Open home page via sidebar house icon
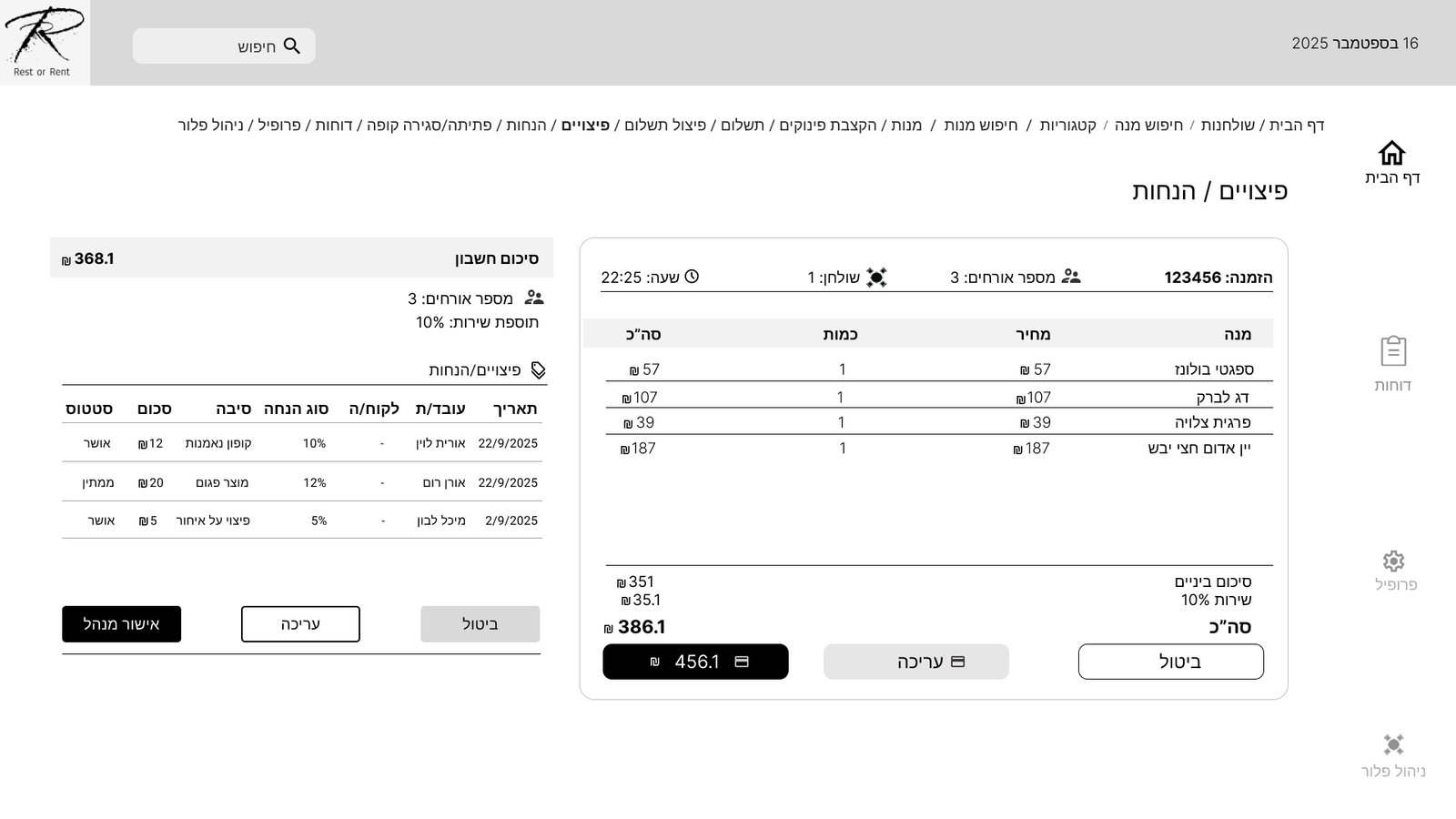 point(1391,153)
